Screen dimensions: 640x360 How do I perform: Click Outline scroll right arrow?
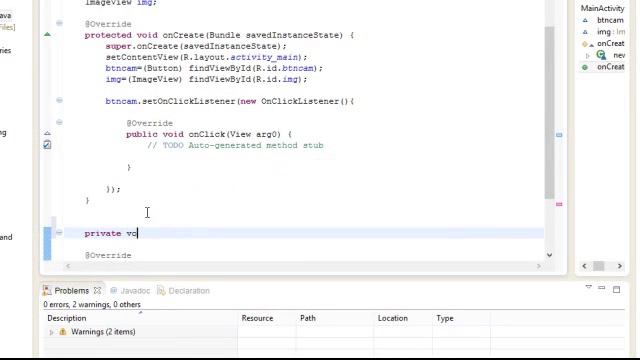click(620, 266)
